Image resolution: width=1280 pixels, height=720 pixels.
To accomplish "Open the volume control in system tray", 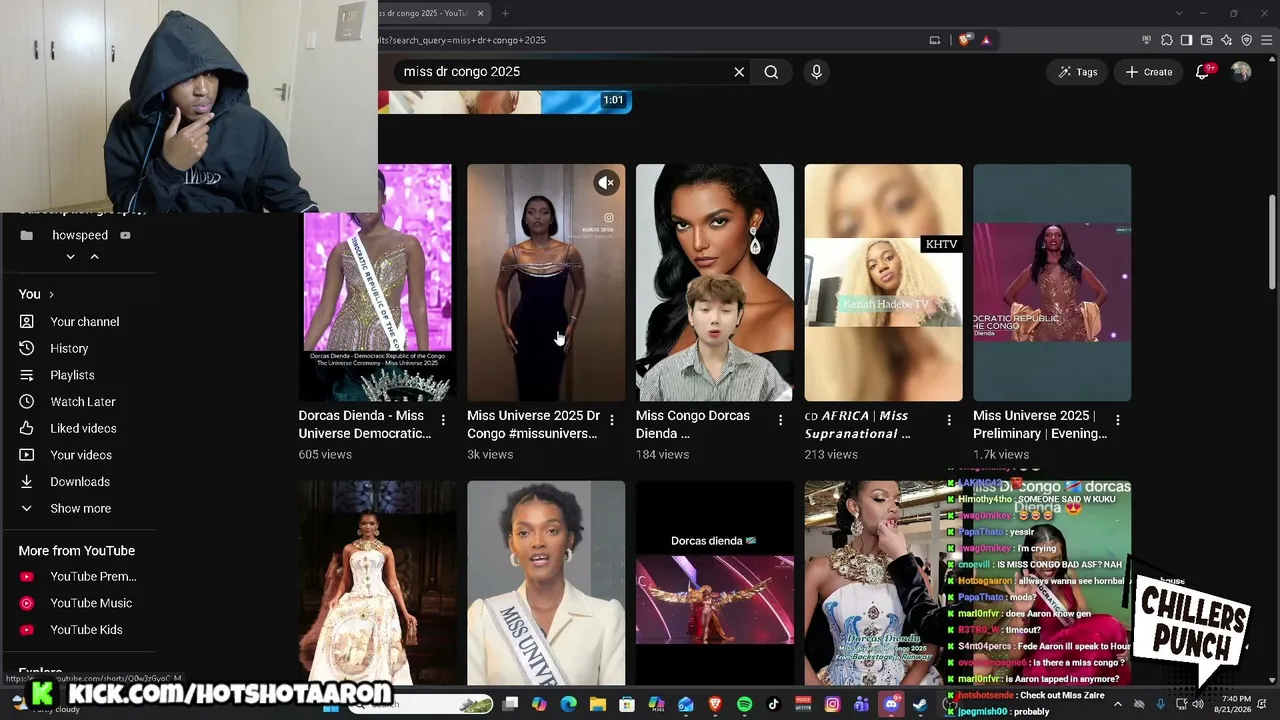I will (1198, 705).
